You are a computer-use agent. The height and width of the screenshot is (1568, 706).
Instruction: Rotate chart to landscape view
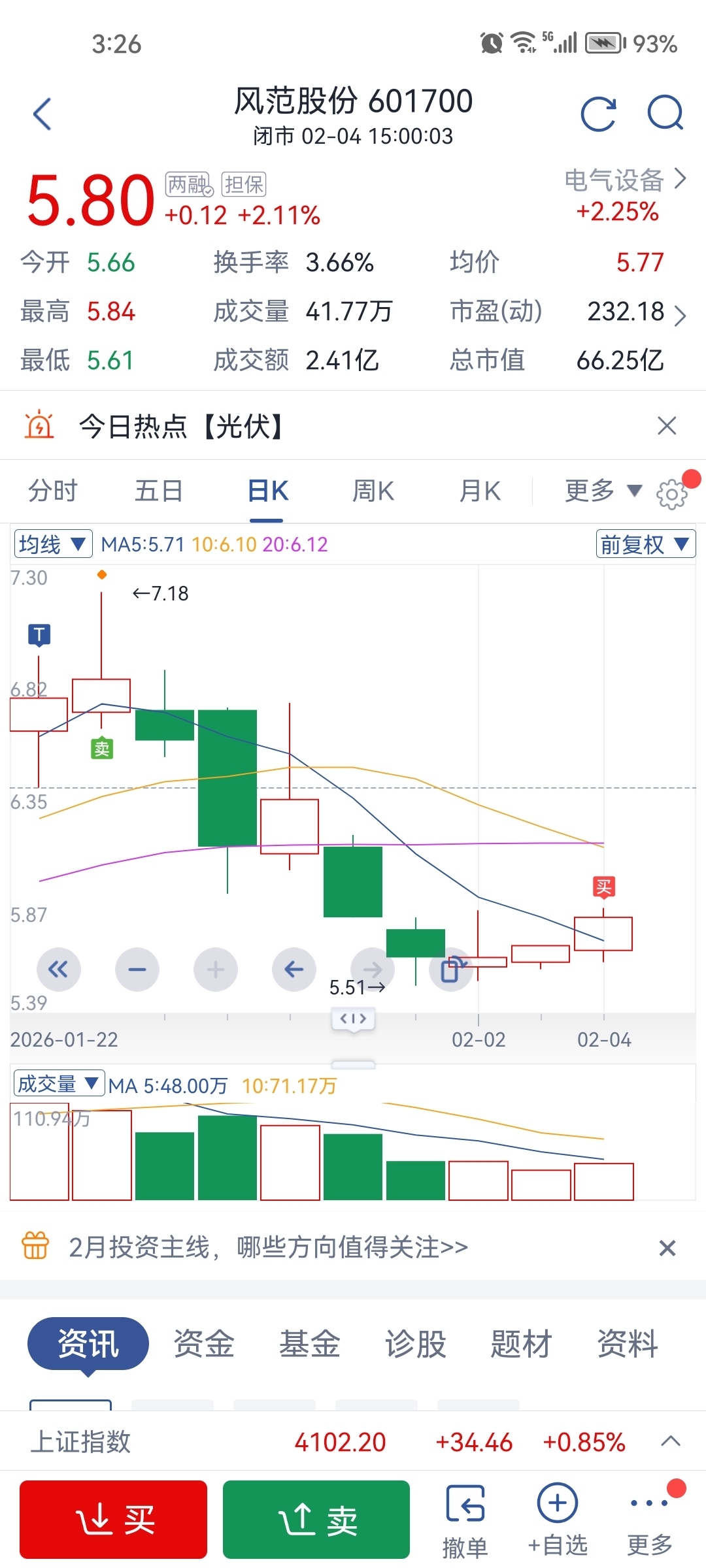coord(452,970)
